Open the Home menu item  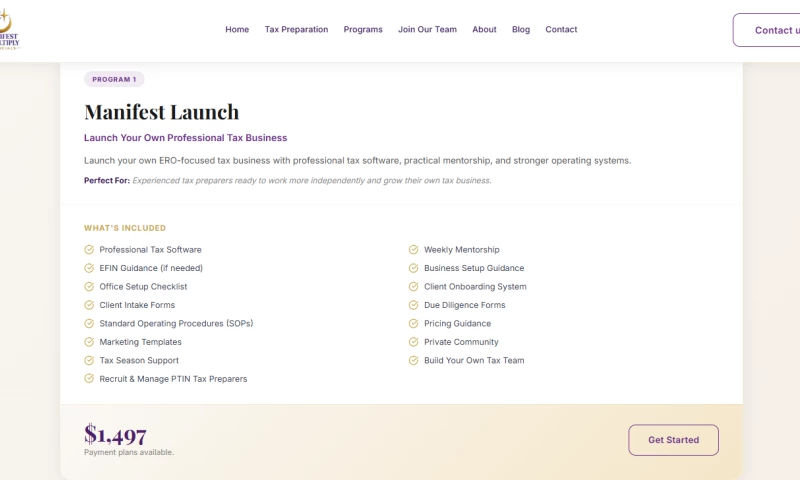237,30
